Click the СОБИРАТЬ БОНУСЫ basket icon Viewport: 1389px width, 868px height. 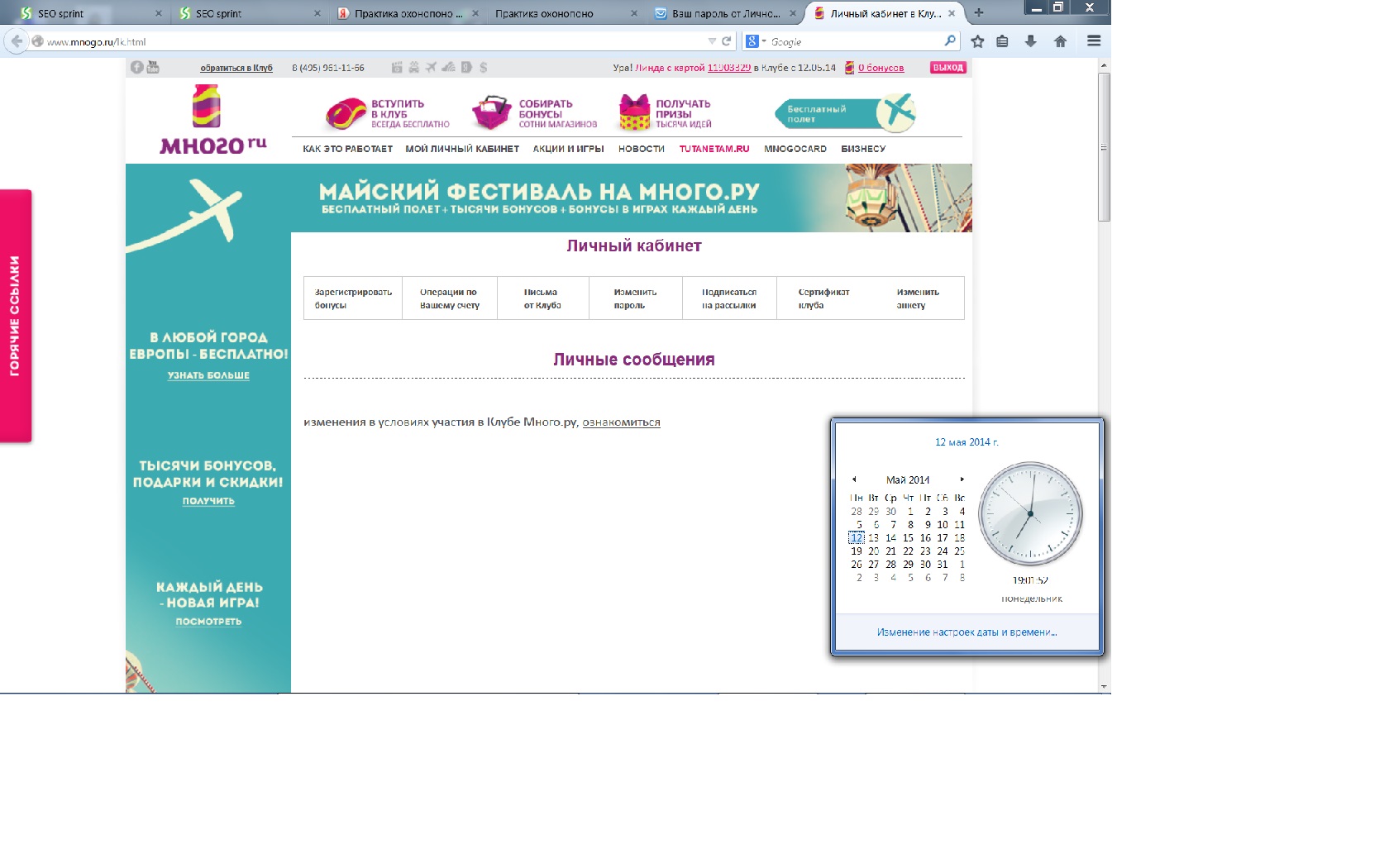[492, 113]
